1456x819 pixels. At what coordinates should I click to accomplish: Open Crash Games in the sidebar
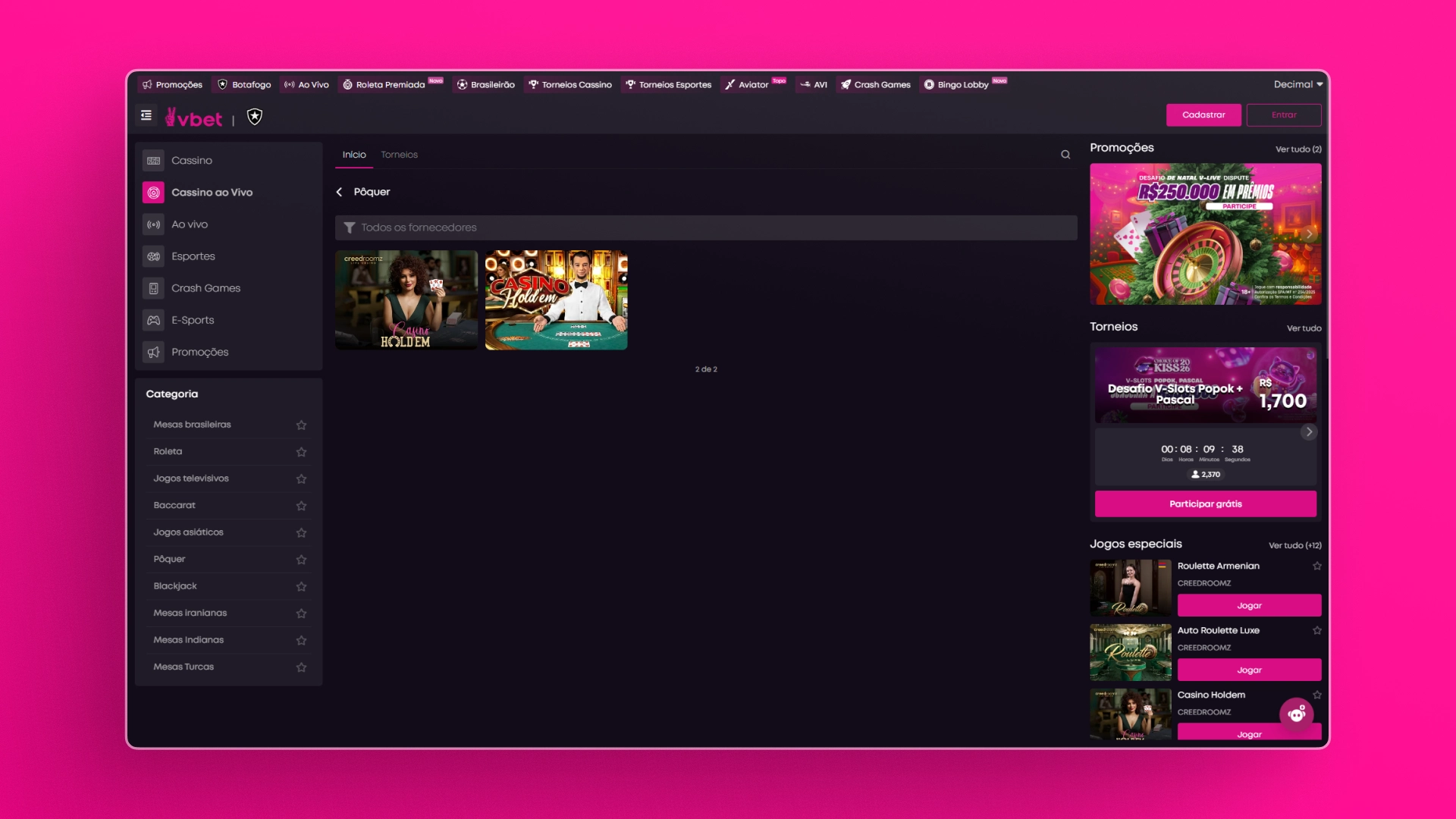[206, 289]
